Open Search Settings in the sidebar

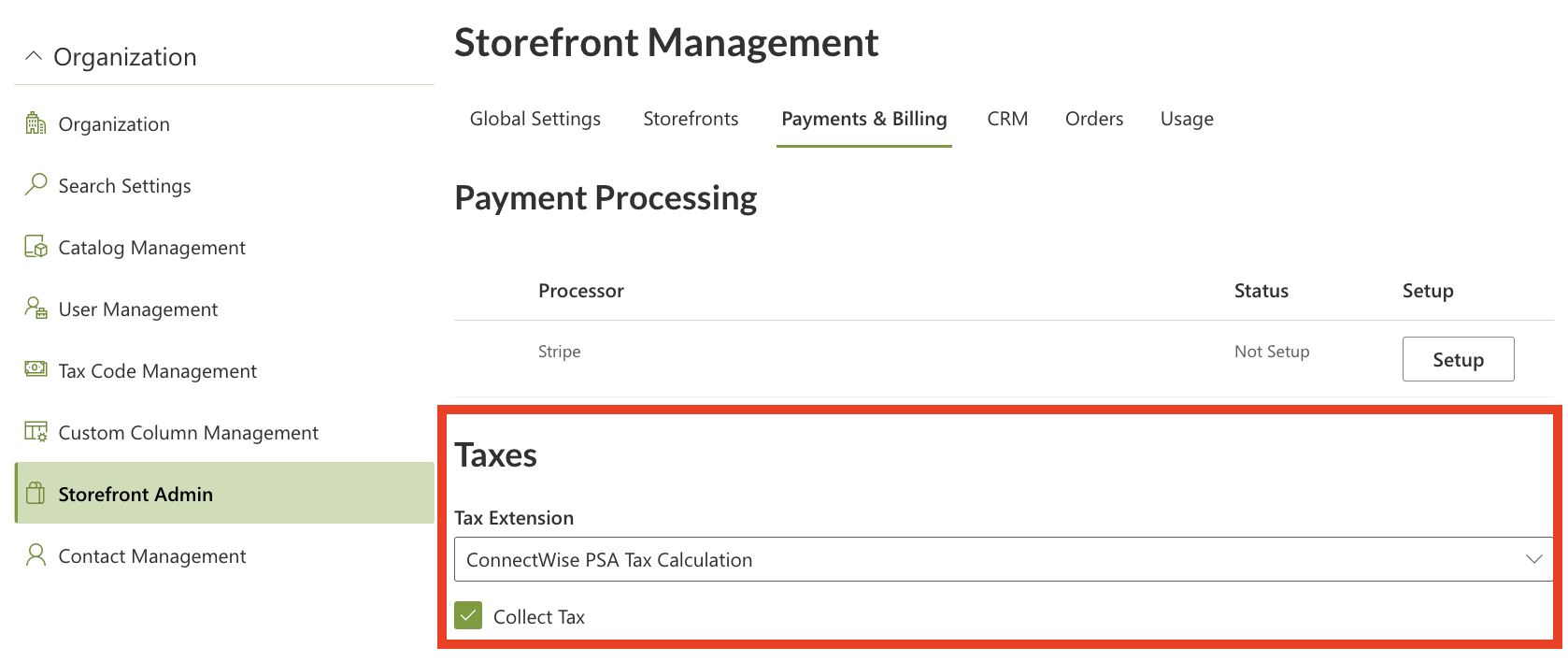tap(224, 185)
